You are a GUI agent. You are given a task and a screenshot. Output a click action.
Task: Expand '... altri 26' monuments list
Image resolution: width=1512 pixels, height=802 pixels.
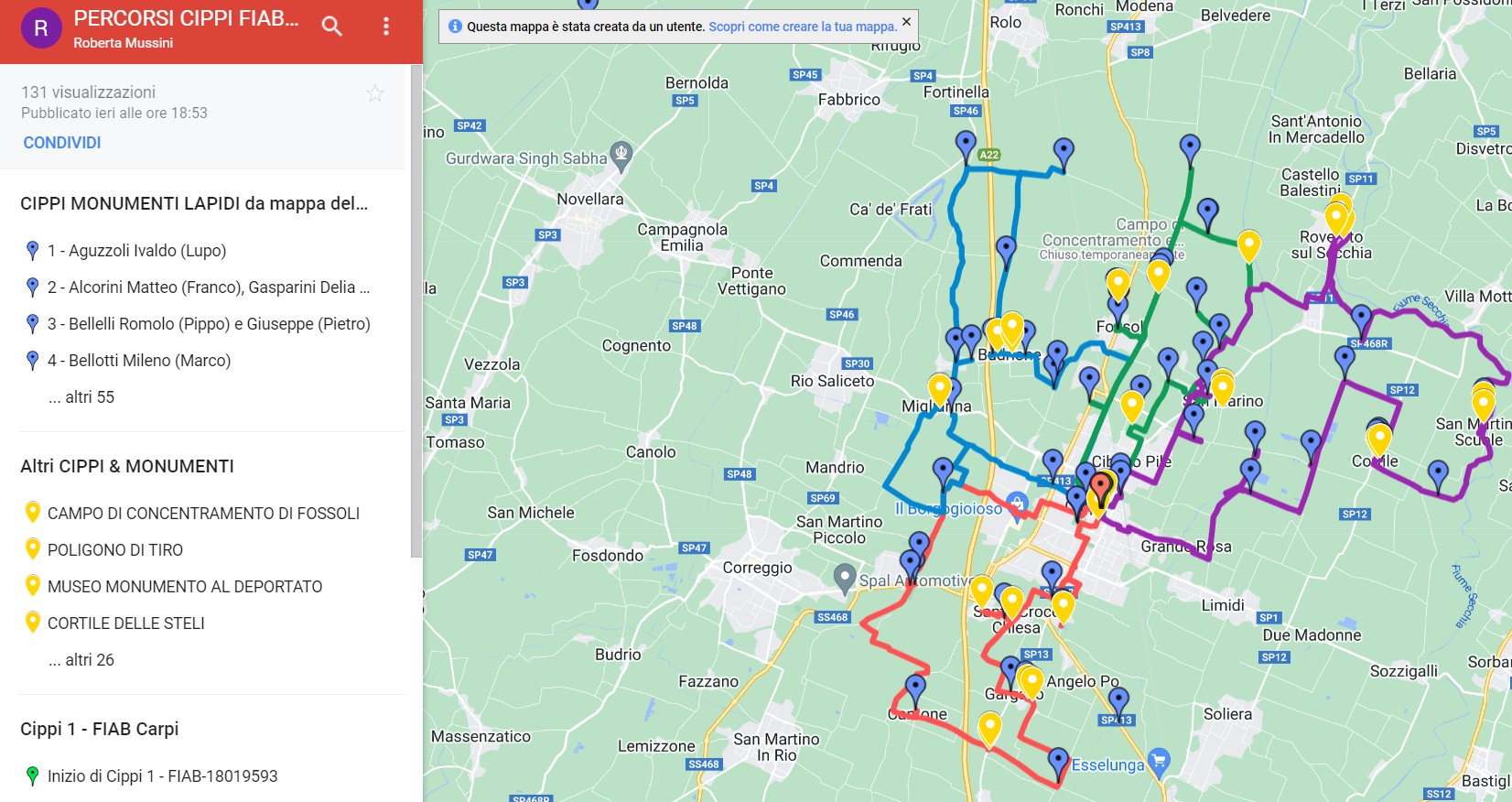click(x=81, y=660)
